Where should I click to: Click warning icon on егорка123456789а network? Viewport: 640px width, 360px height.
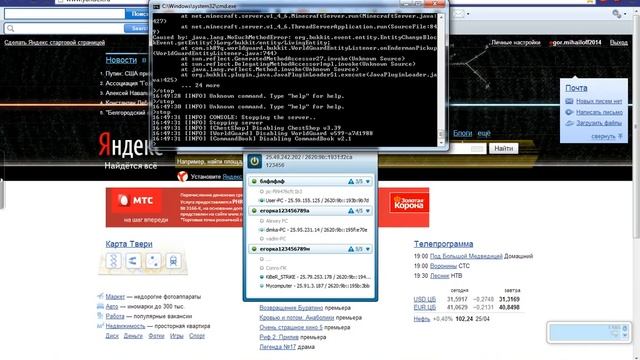coord(351,211)
